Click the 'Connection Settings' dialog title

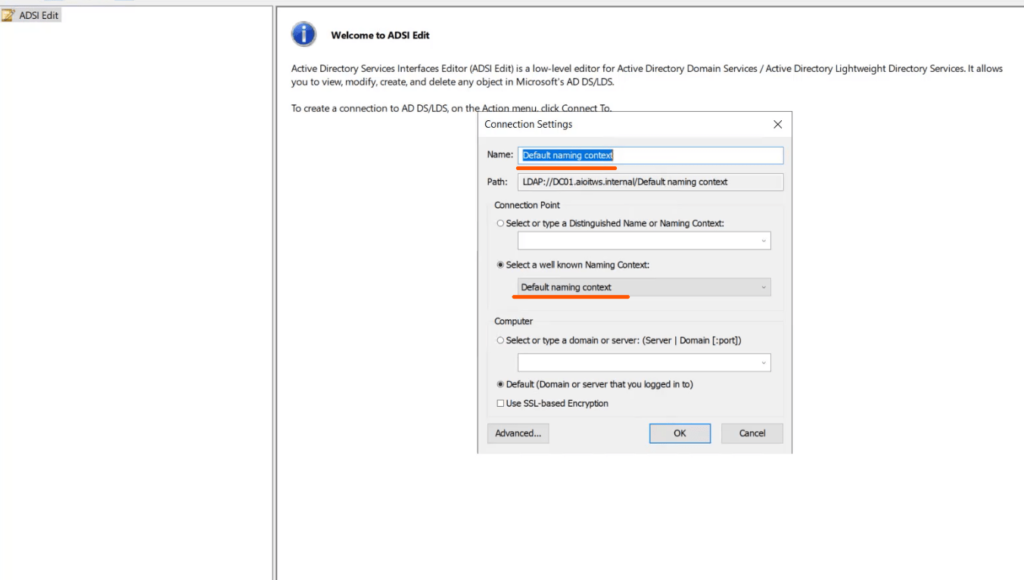pos(528,124)
